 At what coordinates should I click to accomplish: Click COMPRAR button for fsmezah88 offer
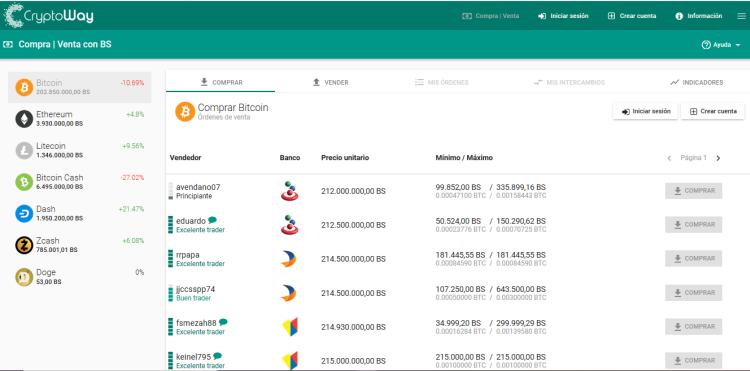(x=694, y=327)
